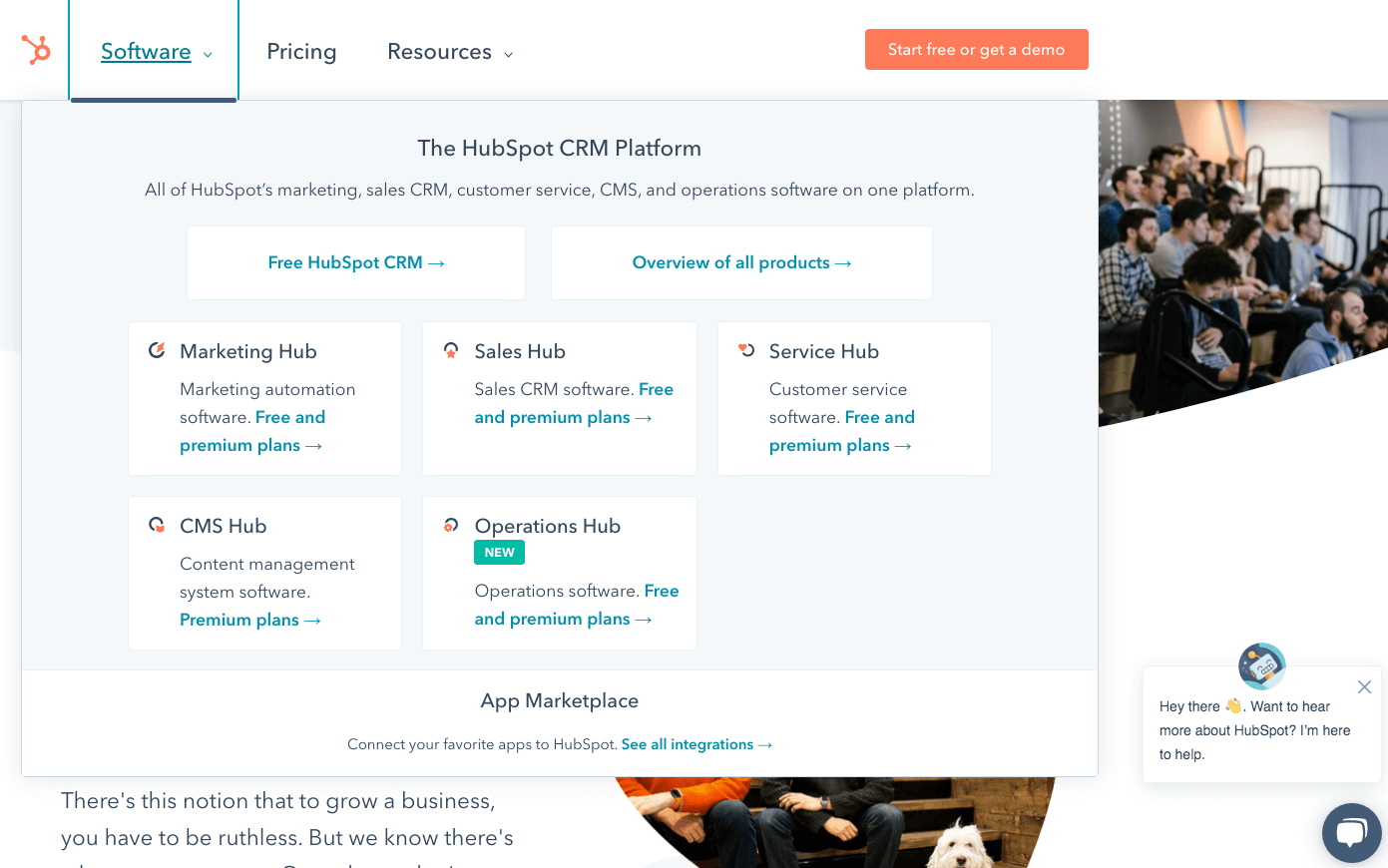This screenshot has width=1388, height=868.
Task: Click the Operations Hub icon
Action: point(451,525)
